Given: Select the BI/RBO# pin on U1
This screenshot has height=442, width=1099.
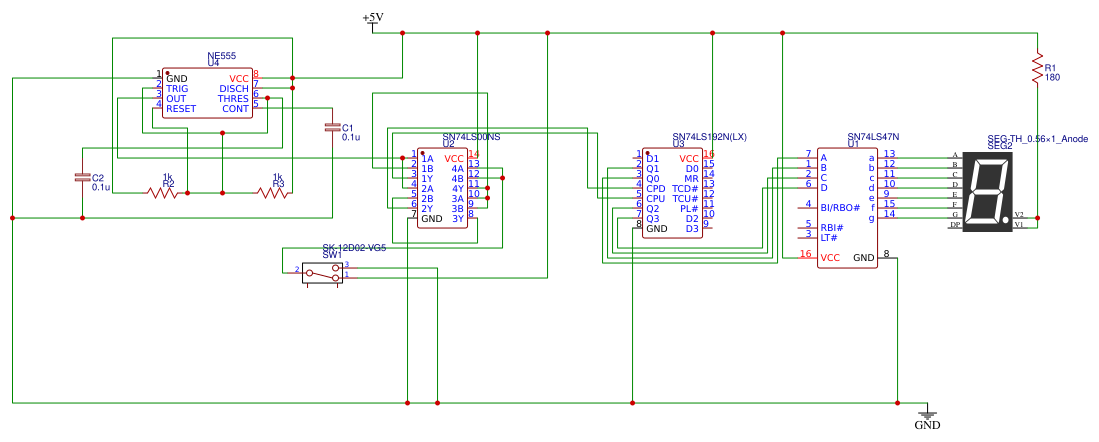Looking at the screenshot, I should (x=839, y=207).
